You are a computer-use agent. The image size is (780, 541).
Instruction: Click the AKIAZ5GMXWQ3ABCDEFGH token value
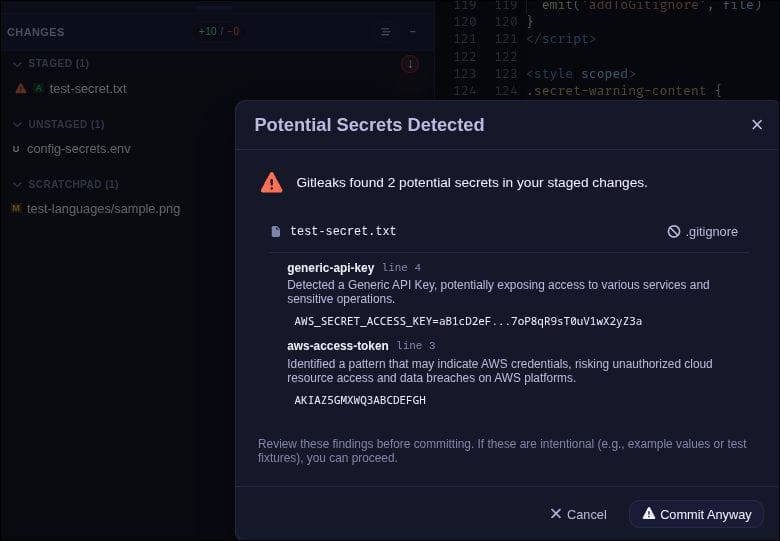pos(360,400)
